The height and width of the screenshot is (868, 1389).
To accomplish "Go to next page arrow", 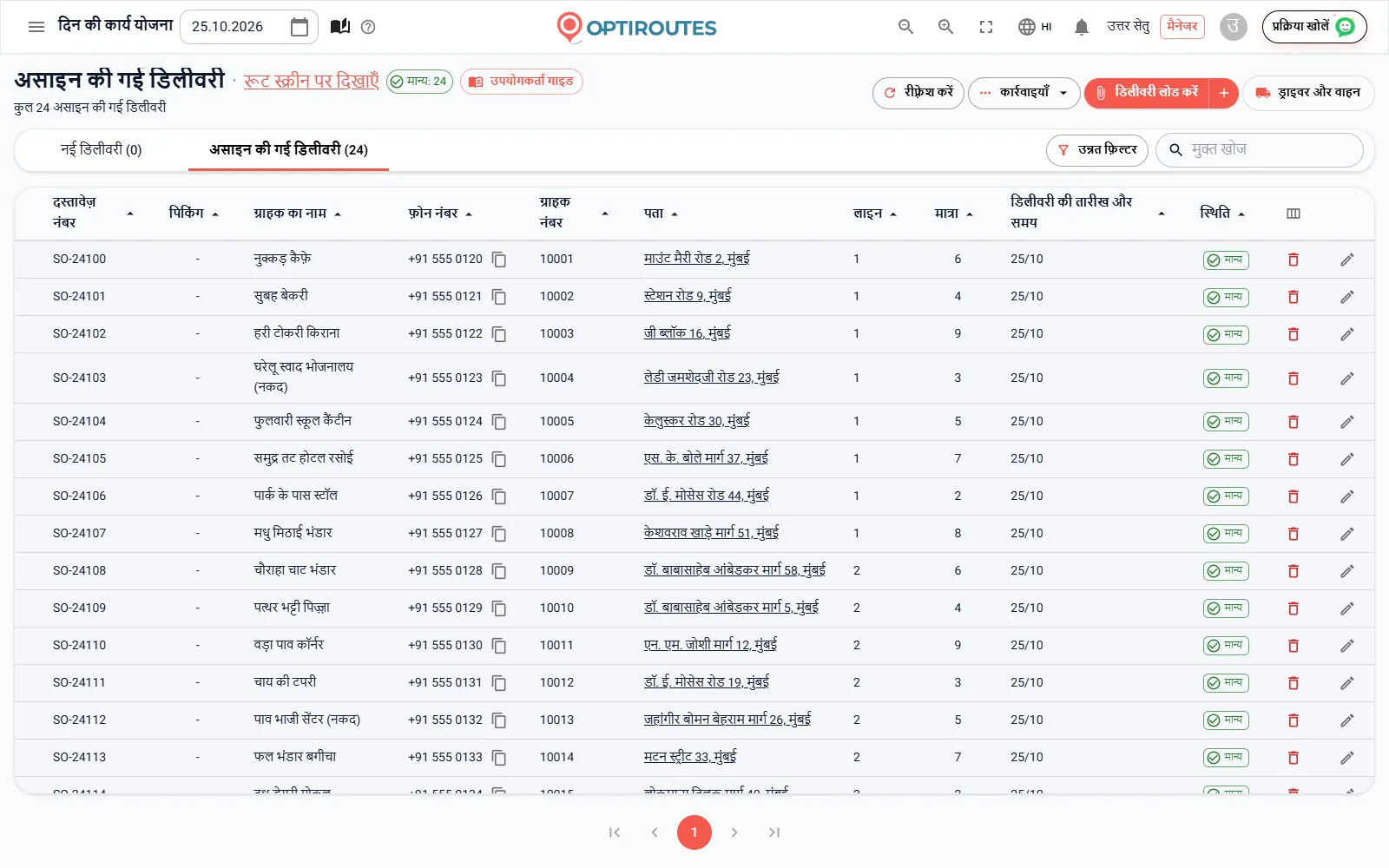I will click(x=734, y=832).
